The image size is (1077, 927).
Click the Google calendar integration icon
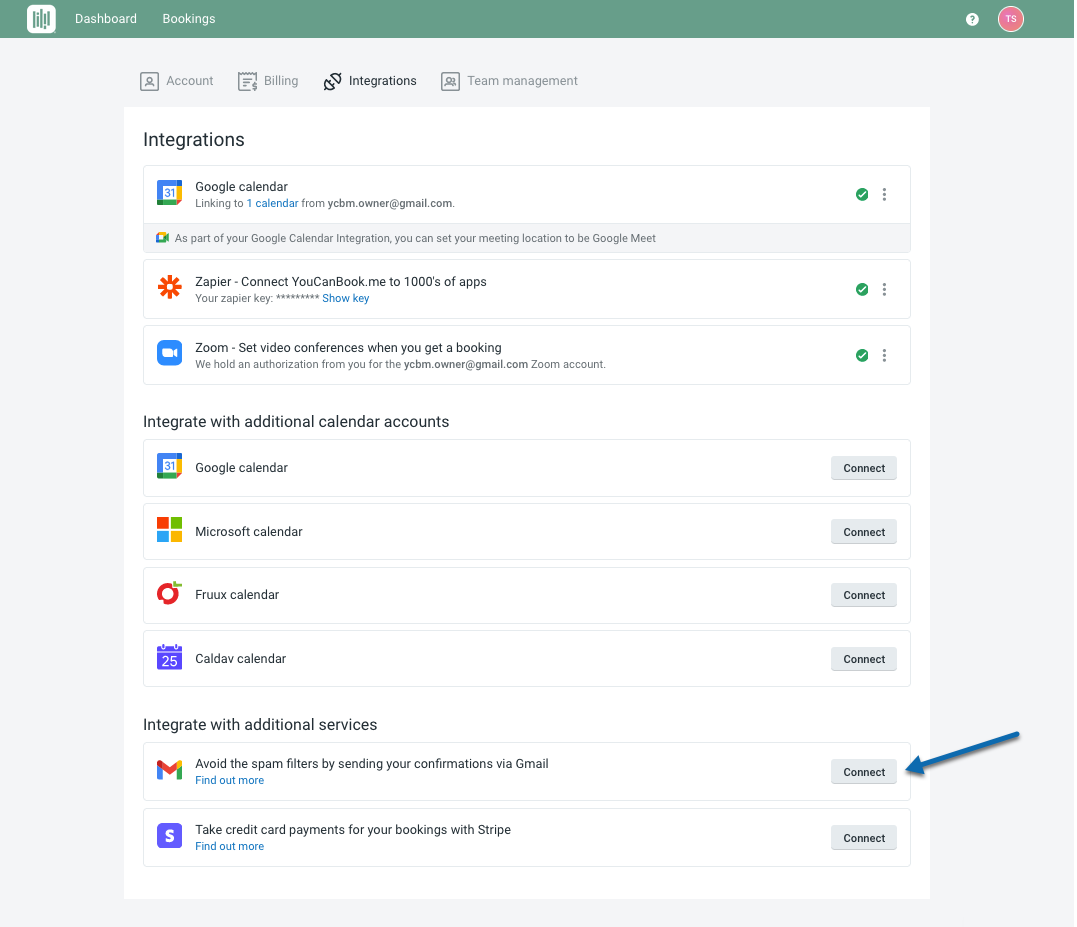click(169, 192)
